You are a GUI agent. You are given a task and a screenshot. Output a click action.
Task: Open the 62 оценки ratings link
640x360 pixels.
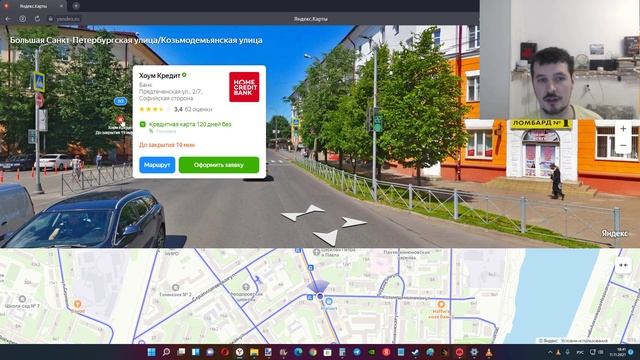tap(198, 109)
